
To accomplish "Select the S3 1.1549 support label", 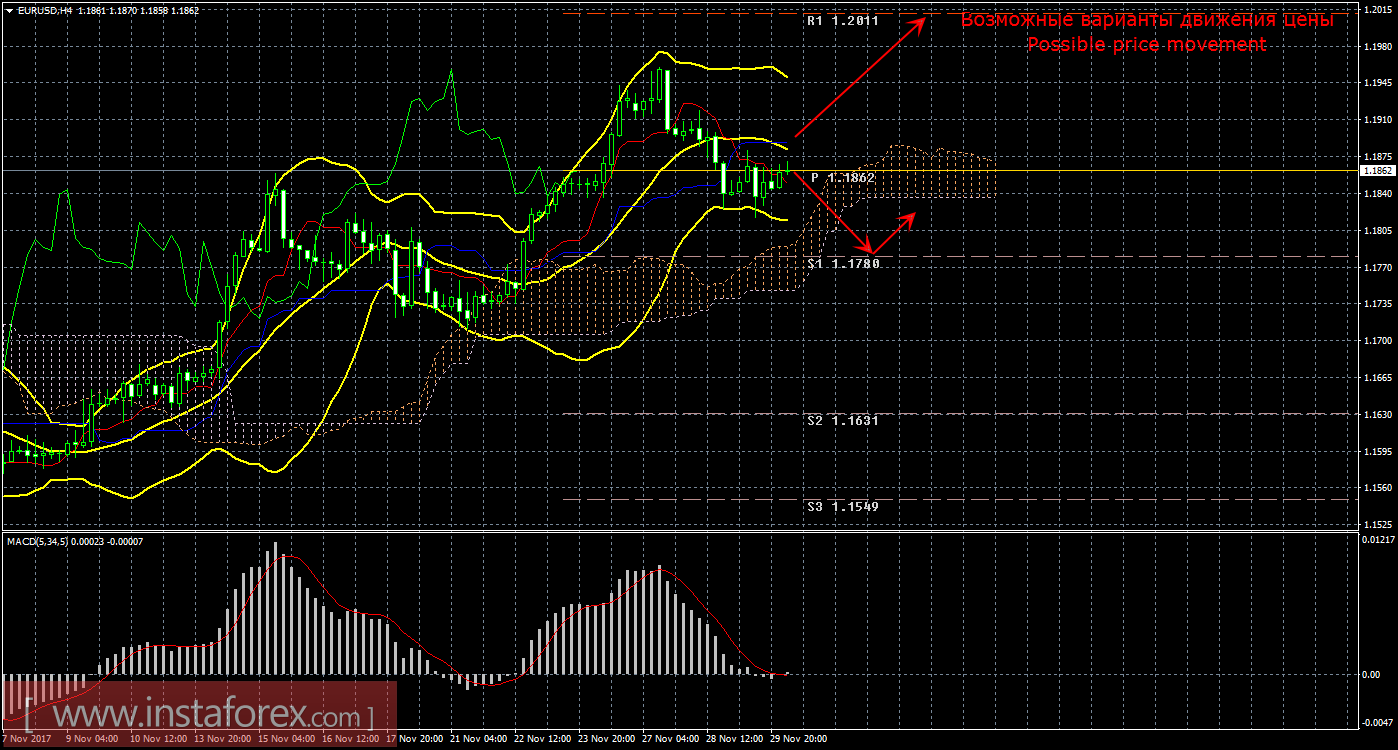I will 842,507.
